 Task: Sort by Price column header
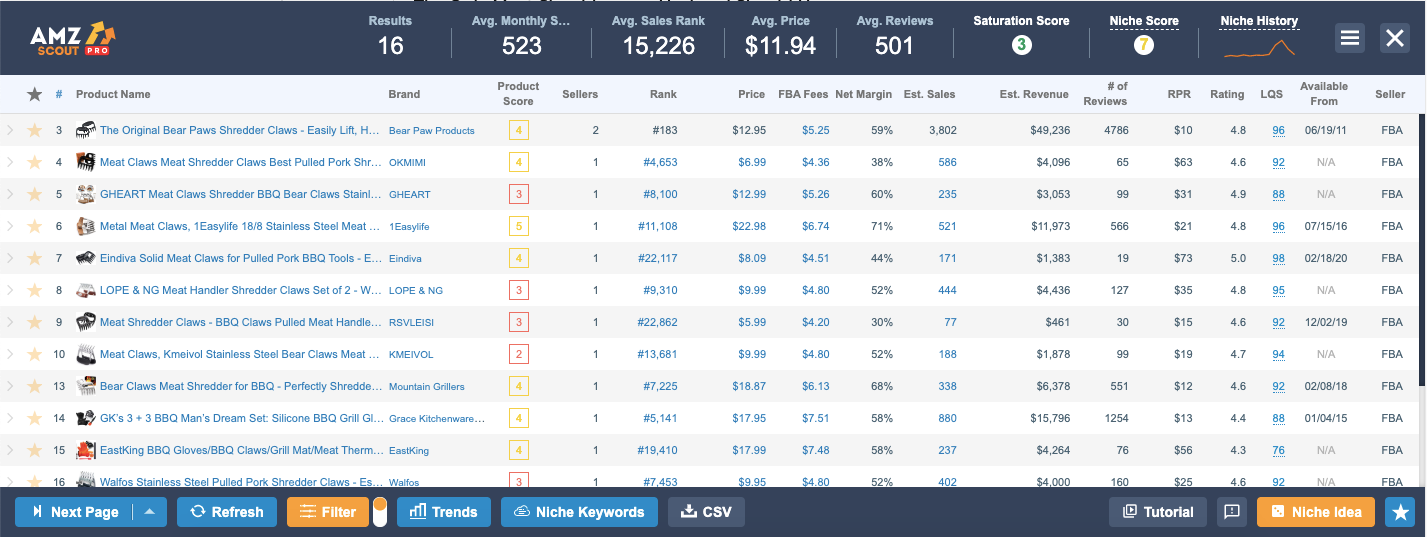click(752, 94)
